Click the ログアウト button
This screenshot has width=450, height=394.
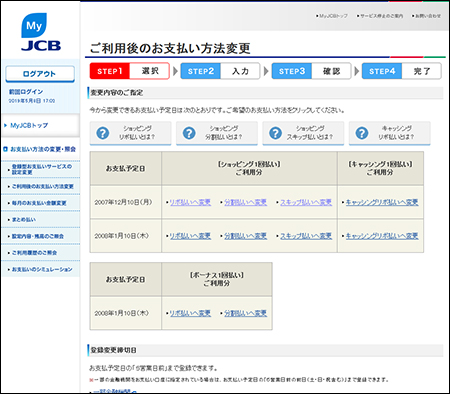pyautogui.click(x=40, y=74)
